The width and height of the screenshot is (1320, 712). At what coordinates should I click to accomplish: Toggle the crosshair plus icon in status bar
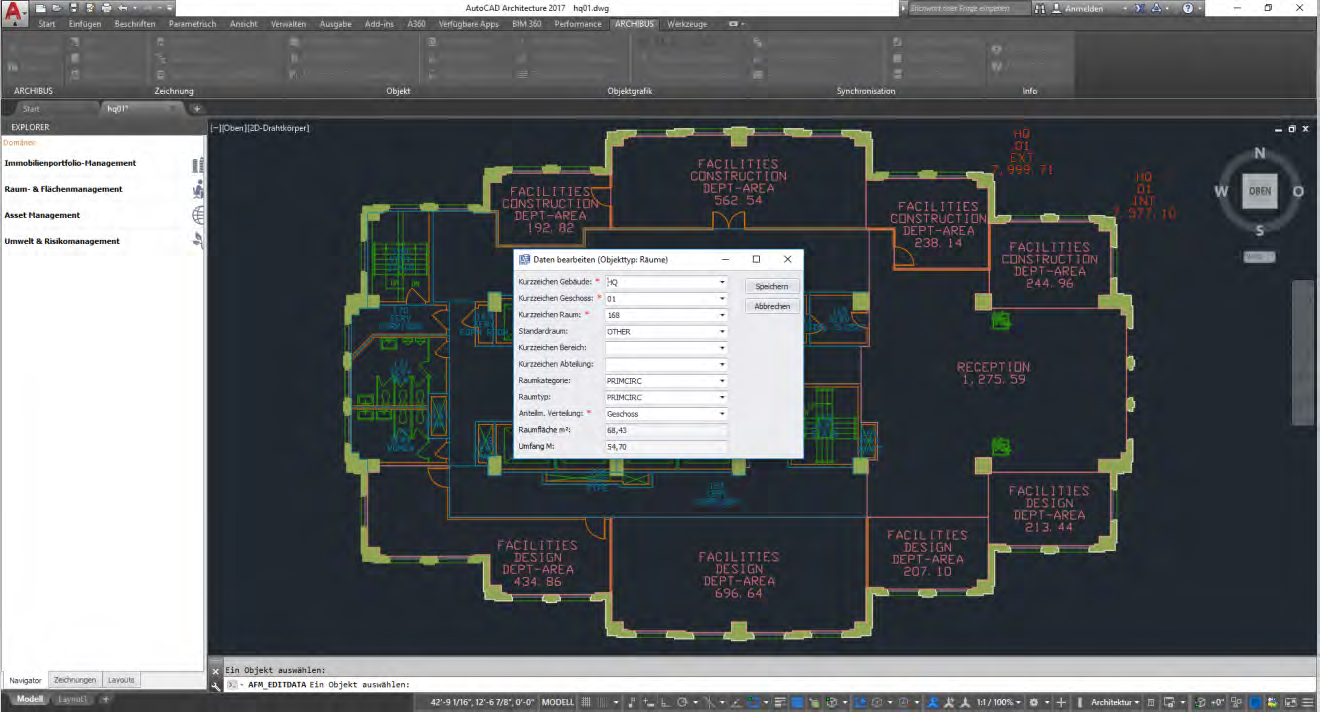tap(1061, 702)
